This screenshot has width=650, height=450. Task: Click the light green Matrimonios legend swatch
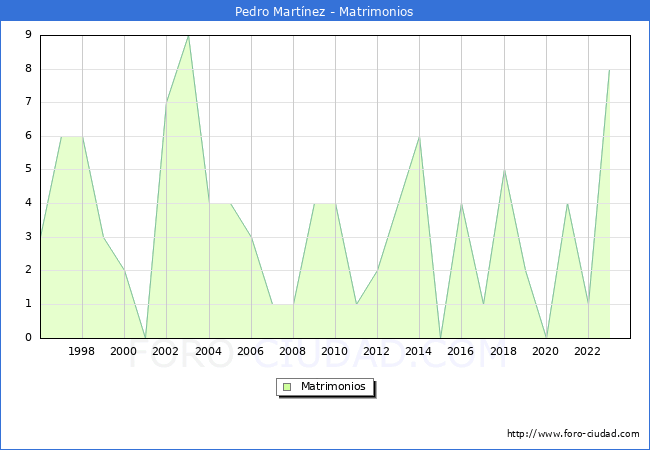pos(287,387)
